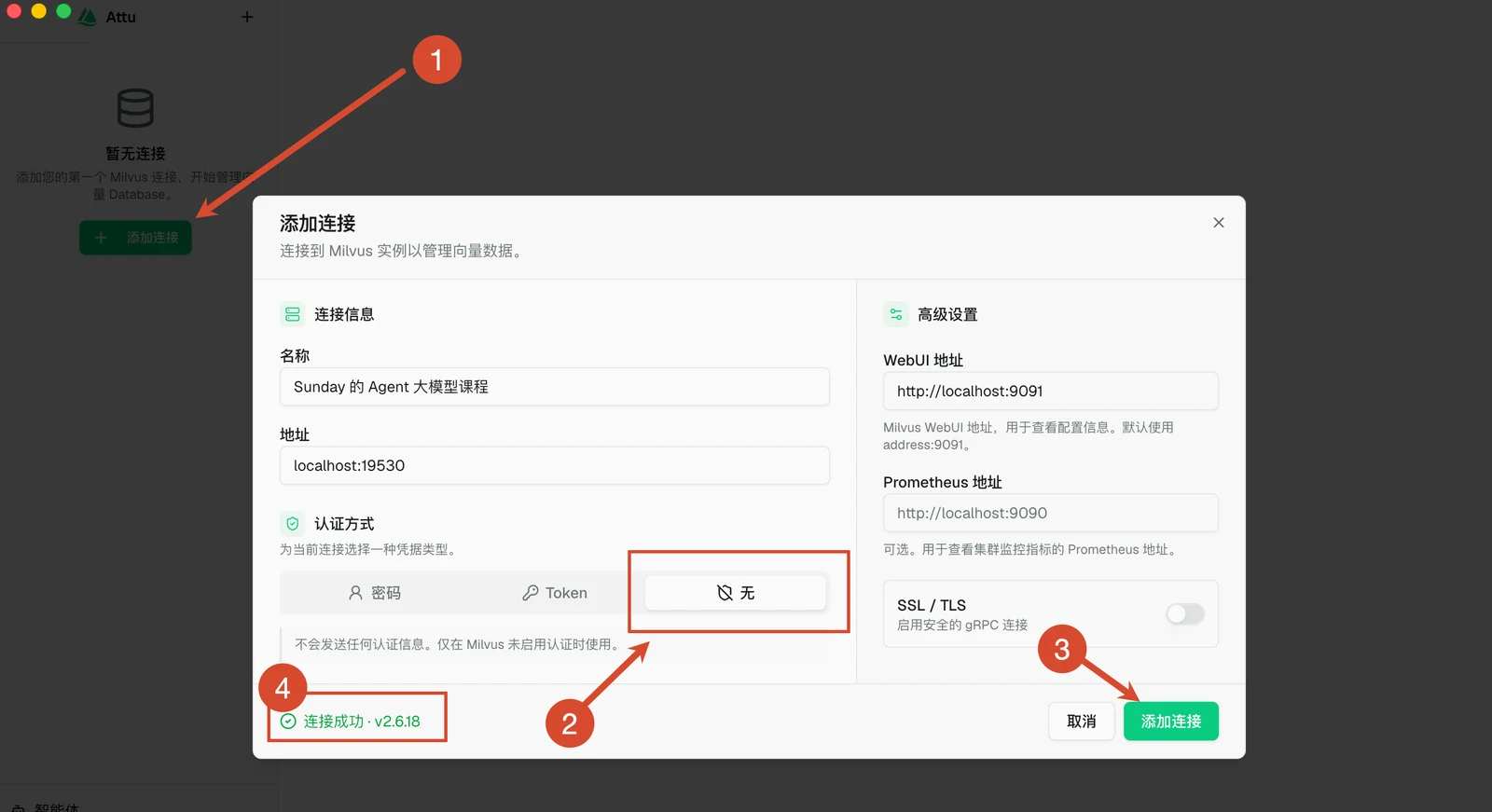Click the Prometheus 地址 input field
The width and height of the screenshot is (1492, 812).
tap(1051, 513)
